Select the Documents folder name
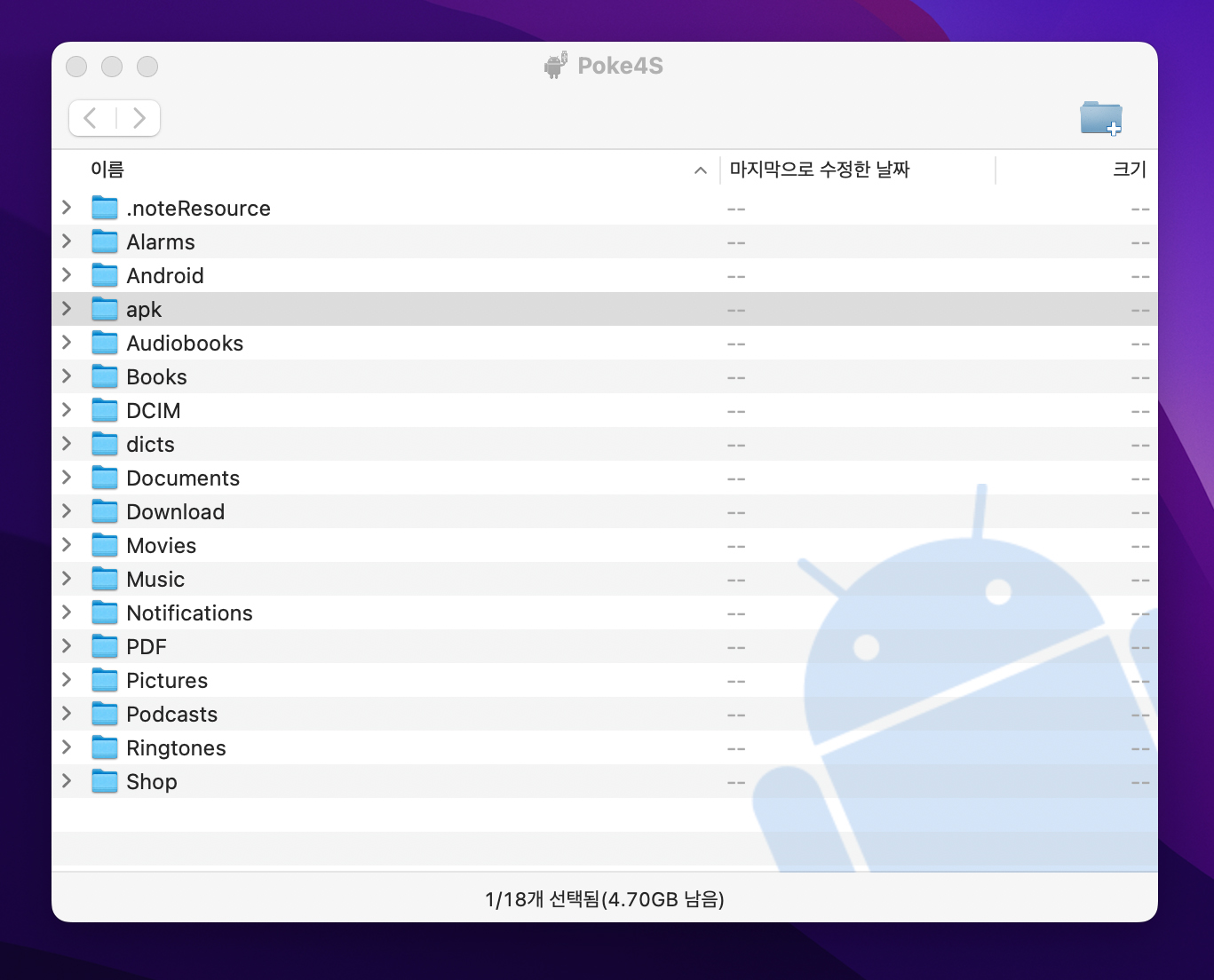Screen dimensions: 1214x980 183,478
